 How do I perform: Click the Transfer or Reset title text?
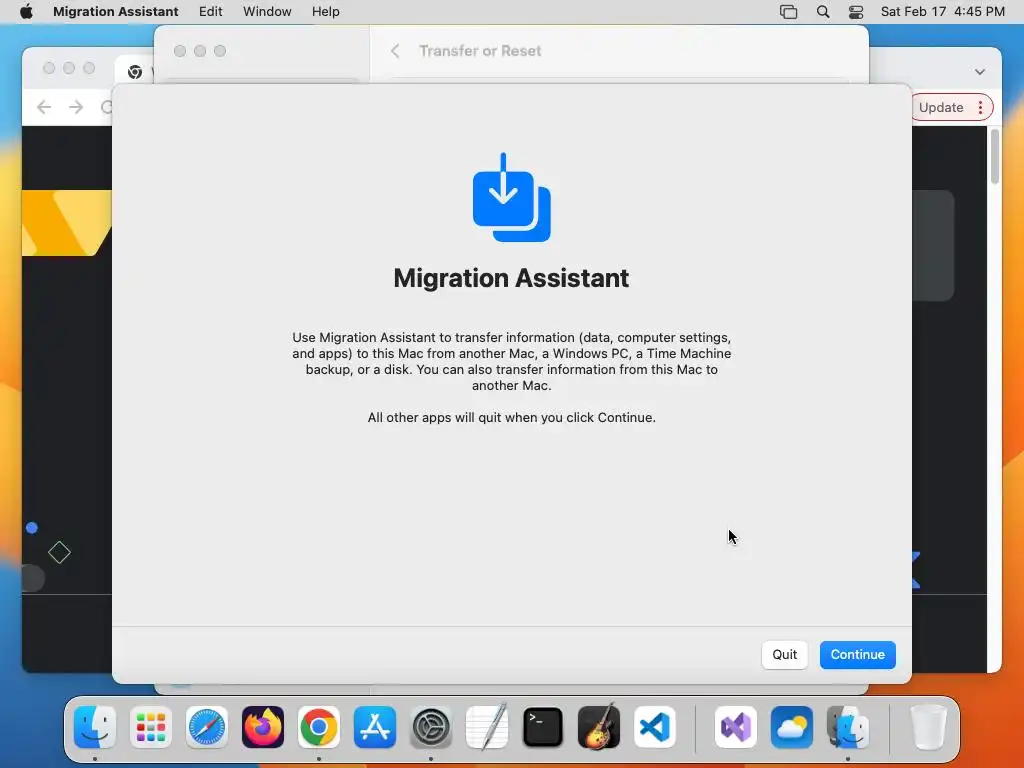point(480,51)
